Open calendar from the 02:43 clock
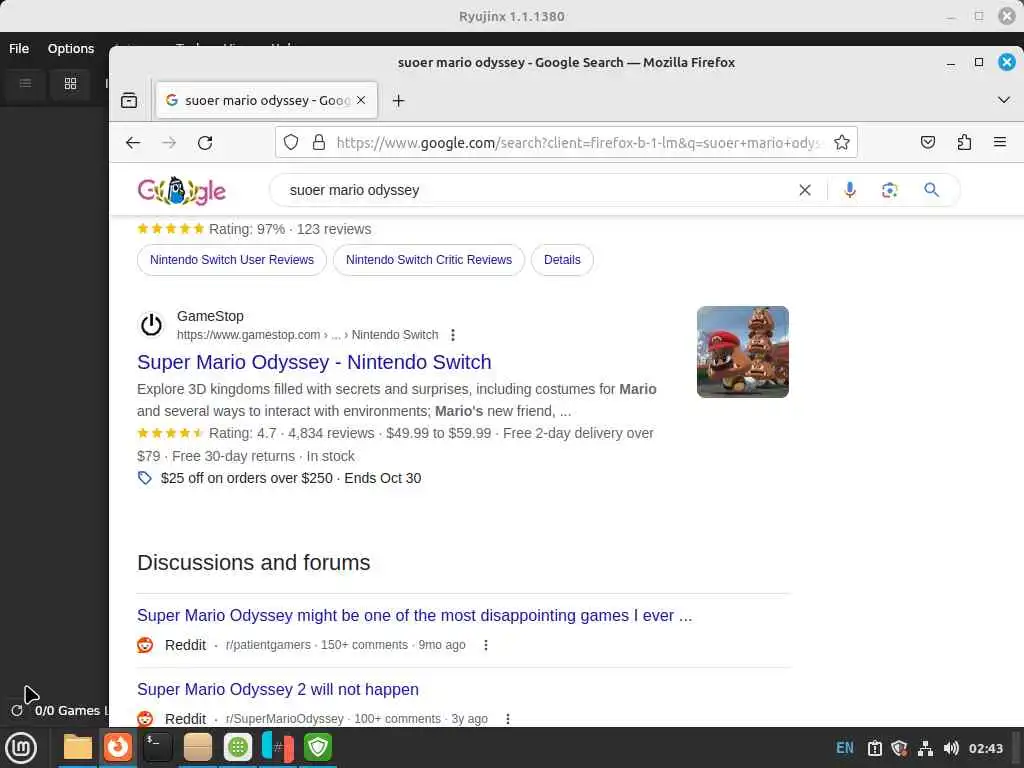Screen dimensions: 1024x768 [985, 748]
